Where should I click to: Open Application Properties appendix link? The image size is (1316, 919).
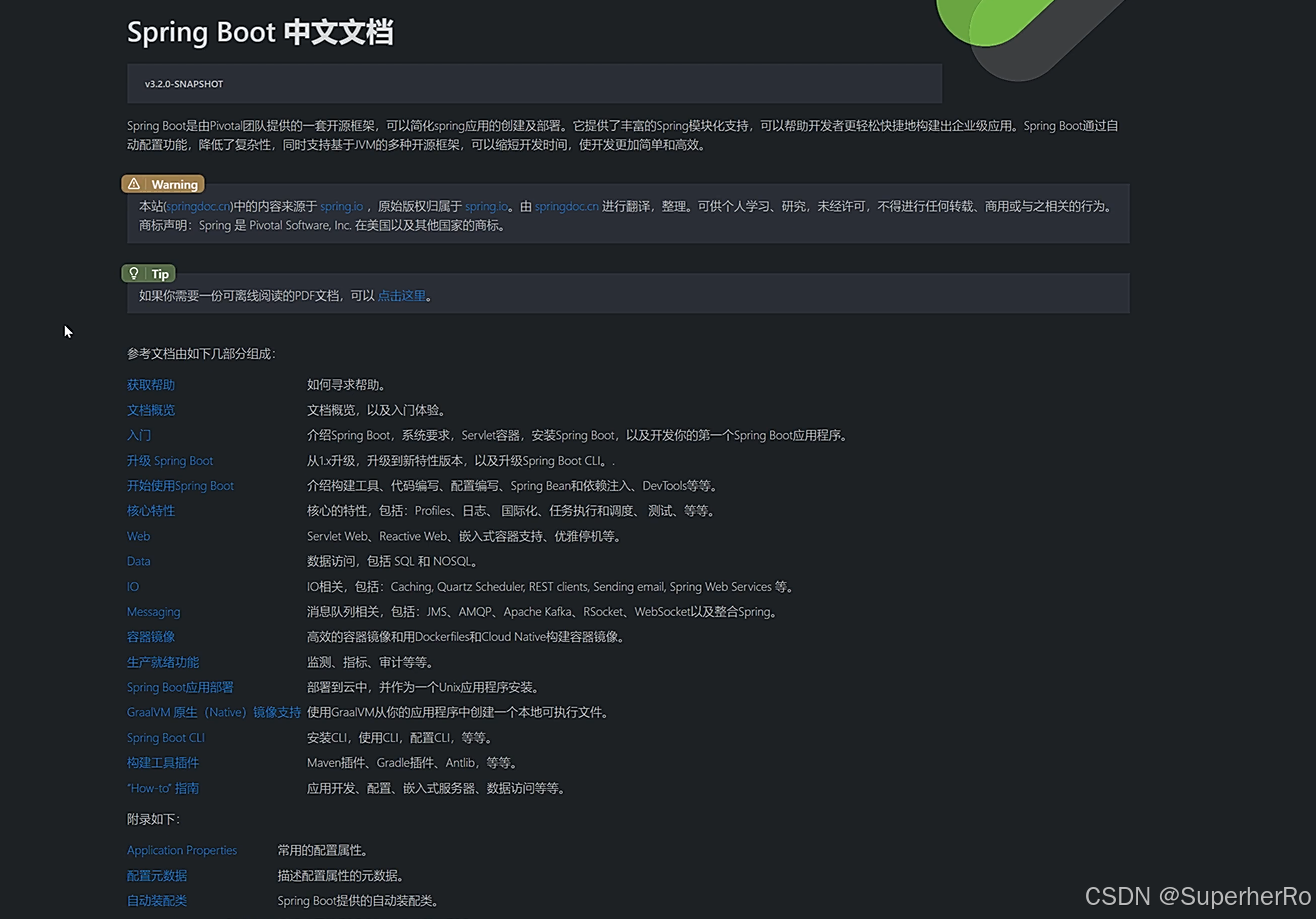coord(182,850)
